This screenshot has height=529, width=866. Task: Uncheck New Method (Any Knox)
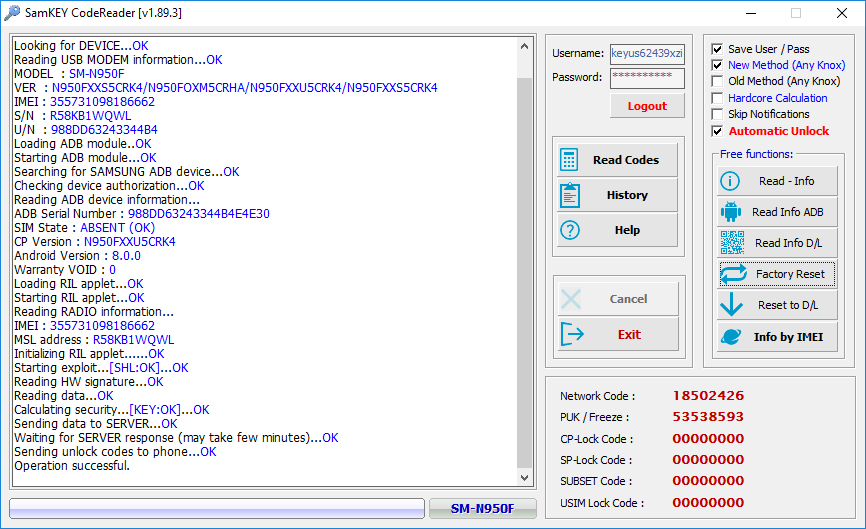717,65
